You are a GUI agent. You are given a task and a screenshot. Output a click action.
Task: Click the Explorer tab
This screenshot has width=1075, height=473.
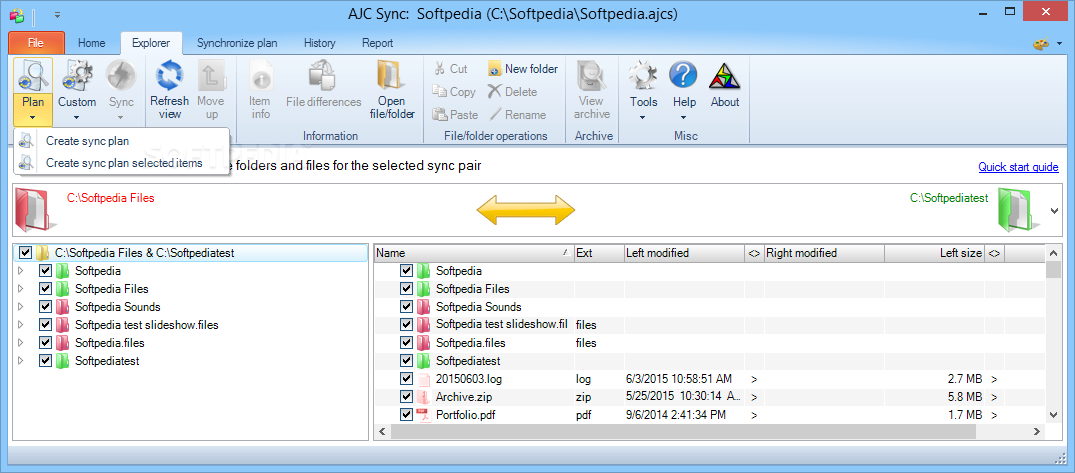[152, 43]
